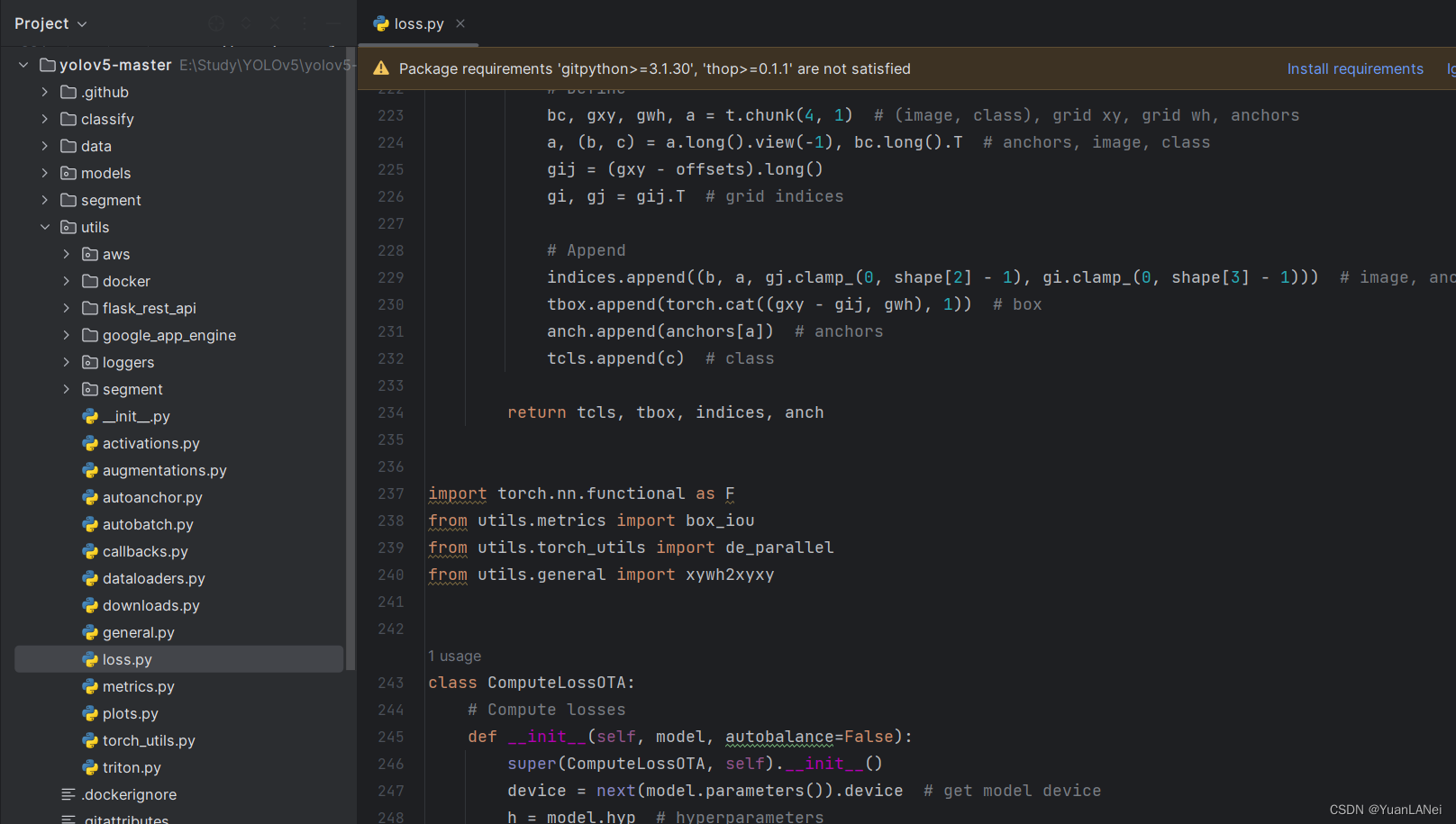Click the Ignore link in the banner
The height and width of the screenshot is (824, 1456).
tap(1451, 68)
